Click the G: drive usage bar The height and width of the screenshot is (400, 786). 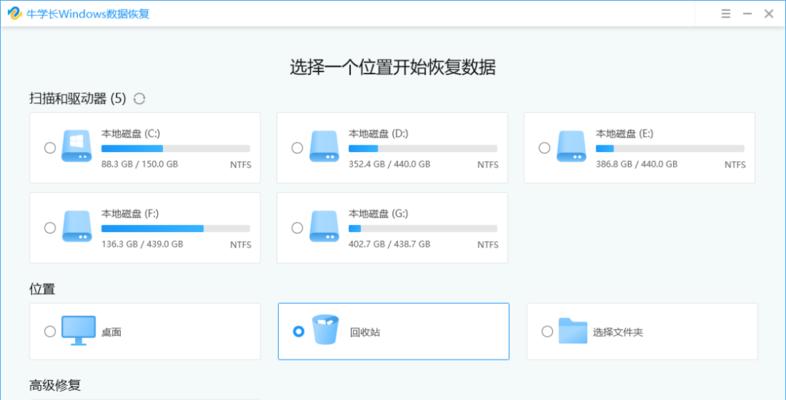[423, 229]
